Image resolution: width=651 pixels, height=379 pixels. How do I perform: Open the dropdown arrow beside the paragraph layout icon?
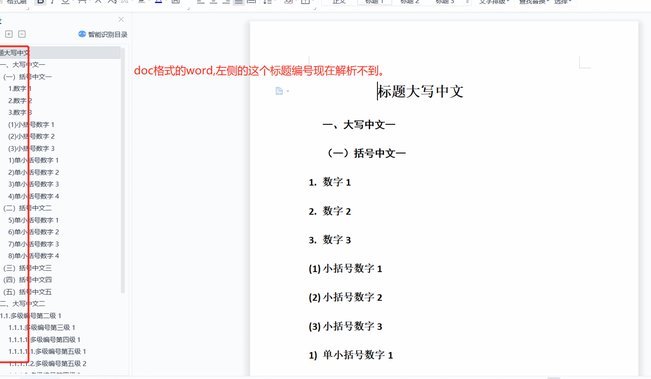pyautogui.click(x=287, y=91)
